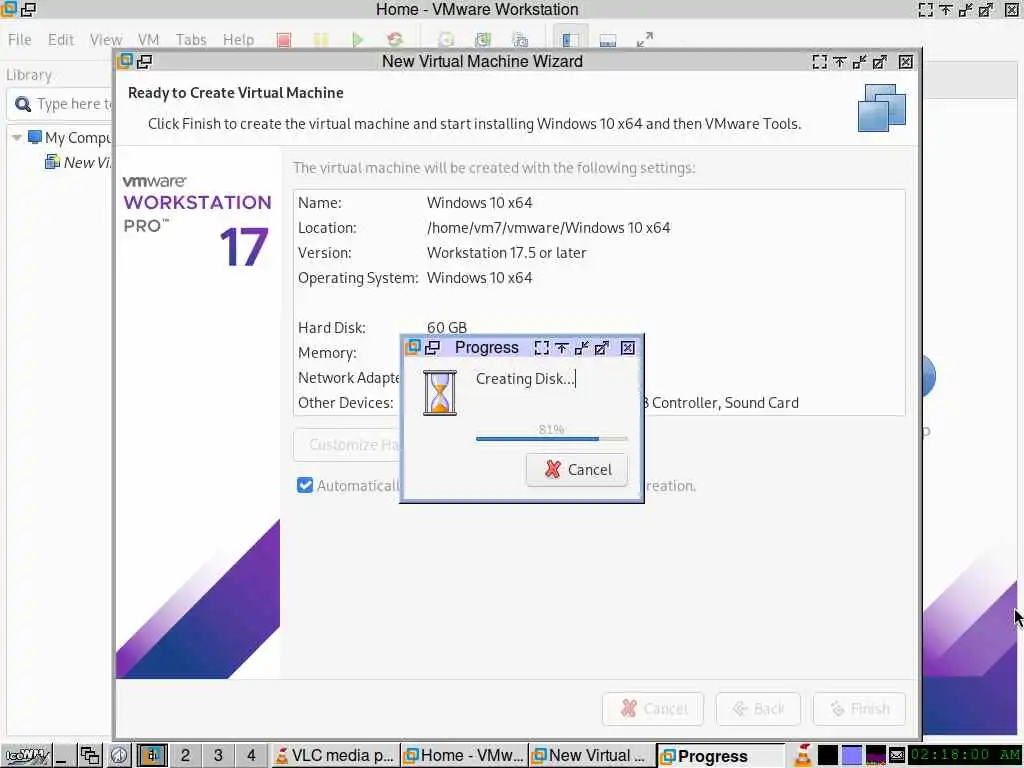Toggle the Show Library sidebar icon
The width and height of the screenshot is (1024, 768).
pyautogui.click(x=570, y=40)
